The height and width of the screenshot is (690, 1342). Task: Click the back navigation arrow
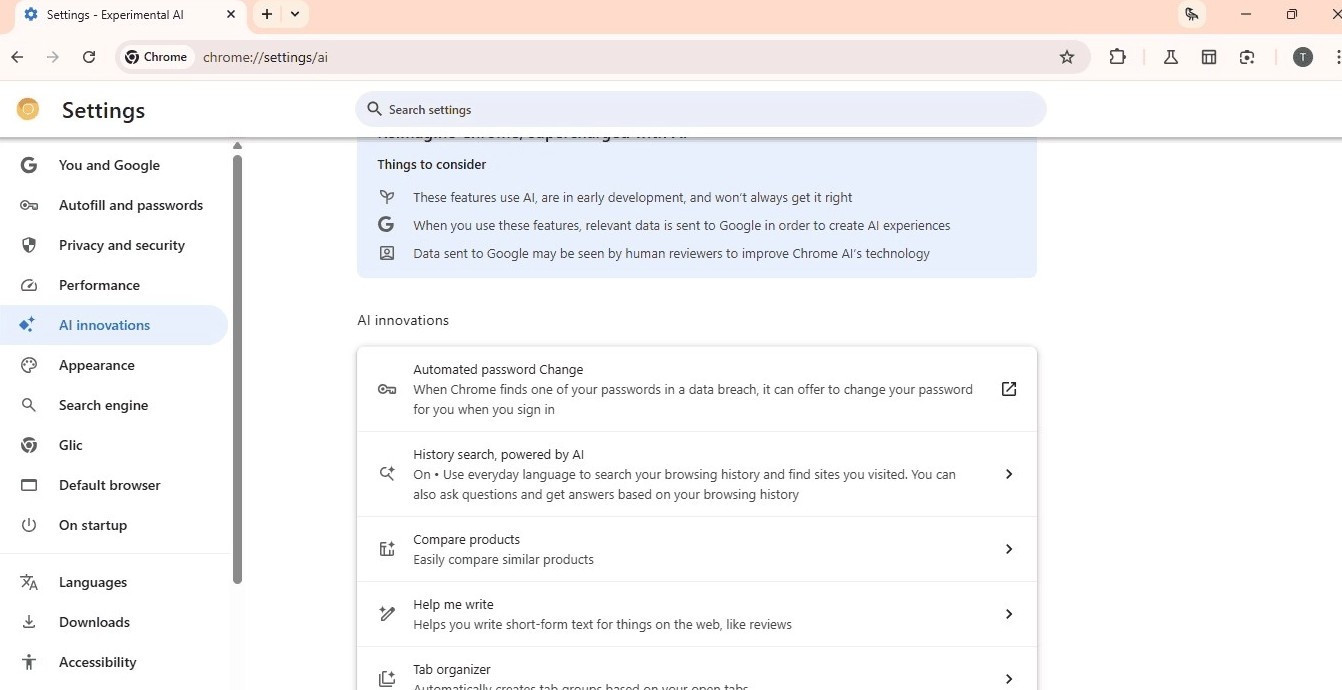17,57
